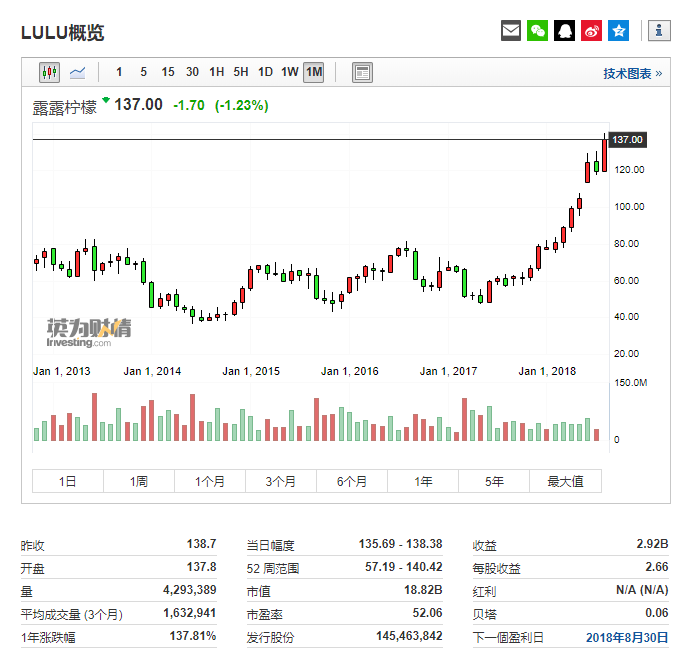Open the info icon button

point(659,31)
